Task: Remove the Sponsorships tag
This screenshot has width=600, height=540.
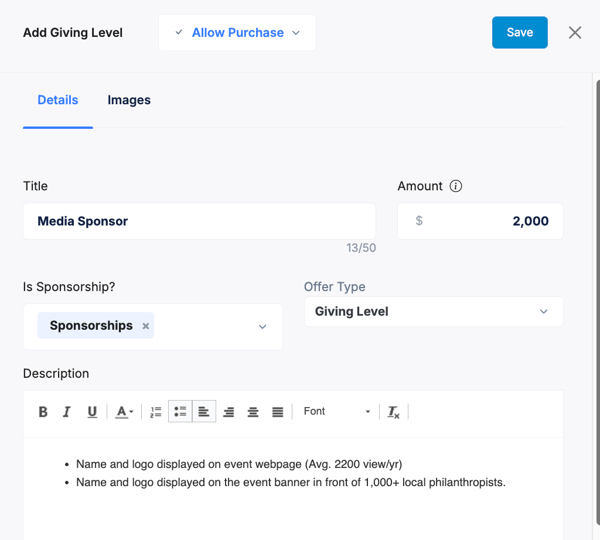Action: (146, 326)
